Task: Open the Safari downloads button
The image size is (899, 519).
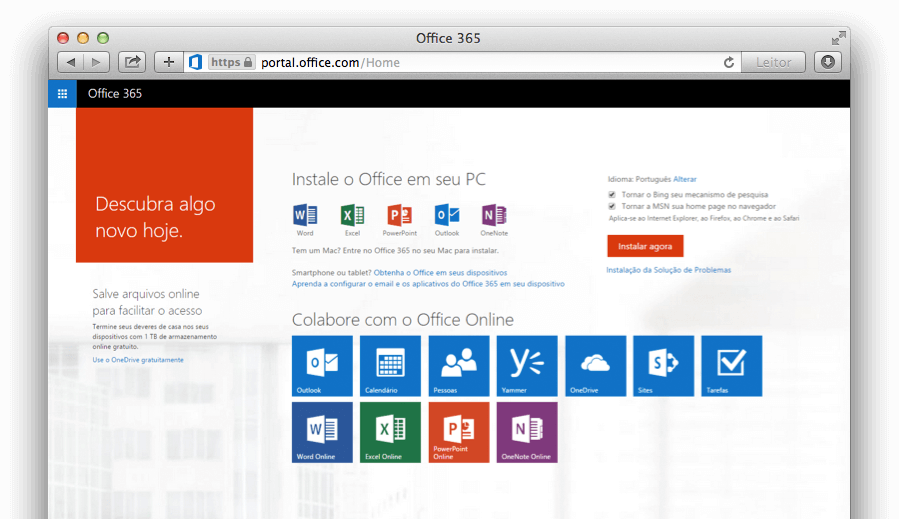Action: 827,62
